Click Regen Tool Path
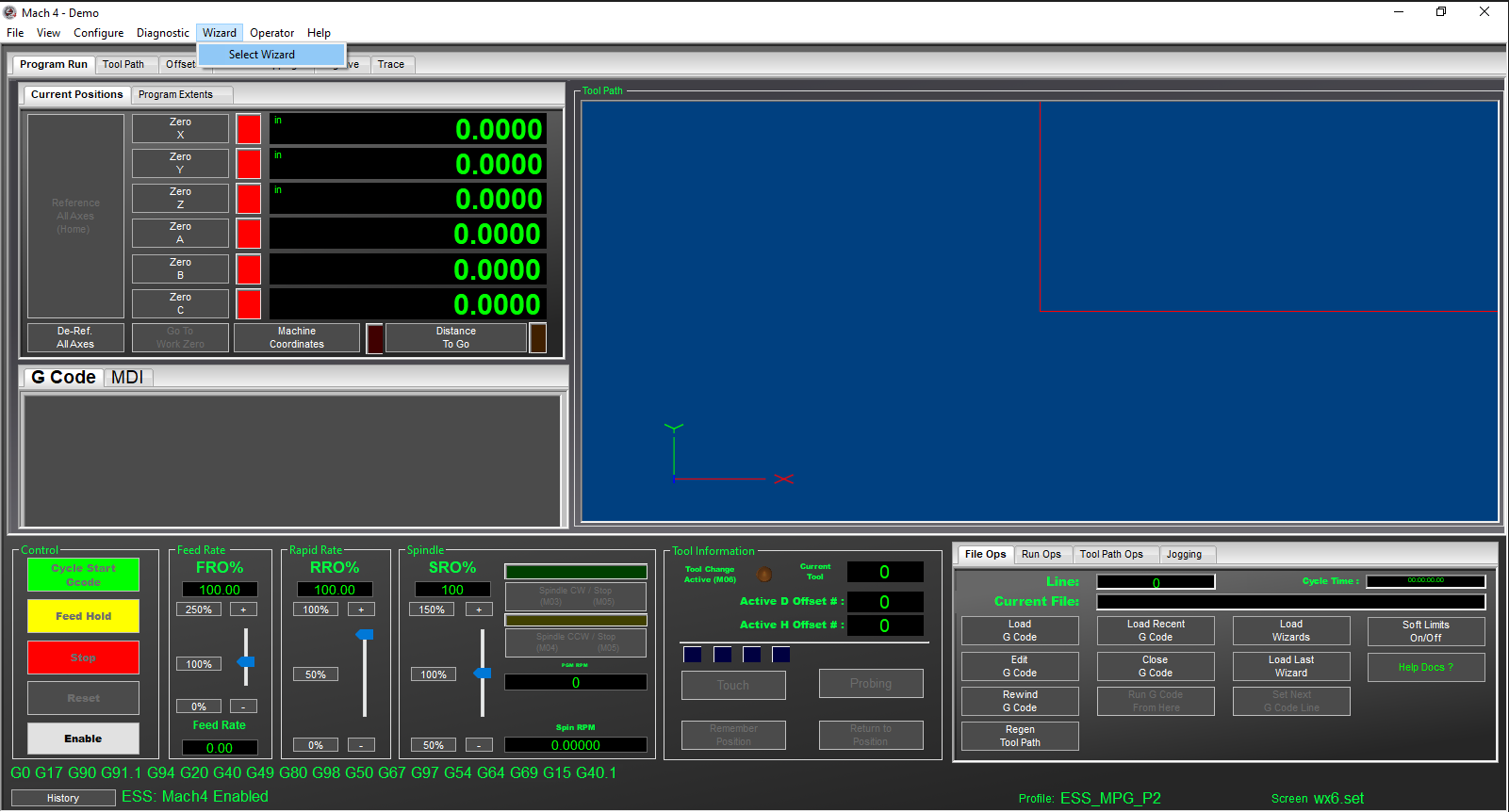The height and width of the screenshot is (812, 1509). (x=1020, y=737)
